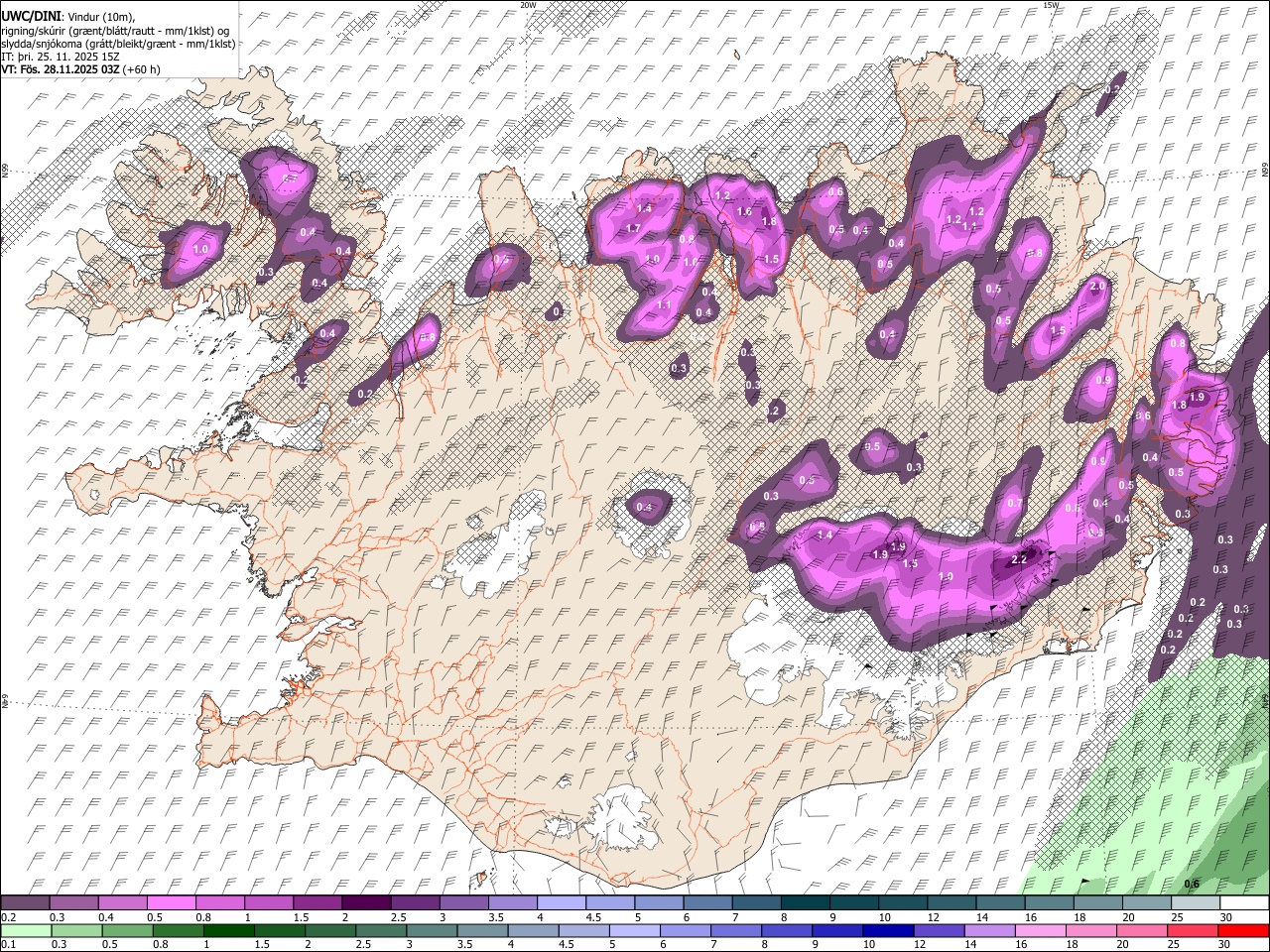Click the "30" label in the upper legend row

click(x=1226, y=917)
